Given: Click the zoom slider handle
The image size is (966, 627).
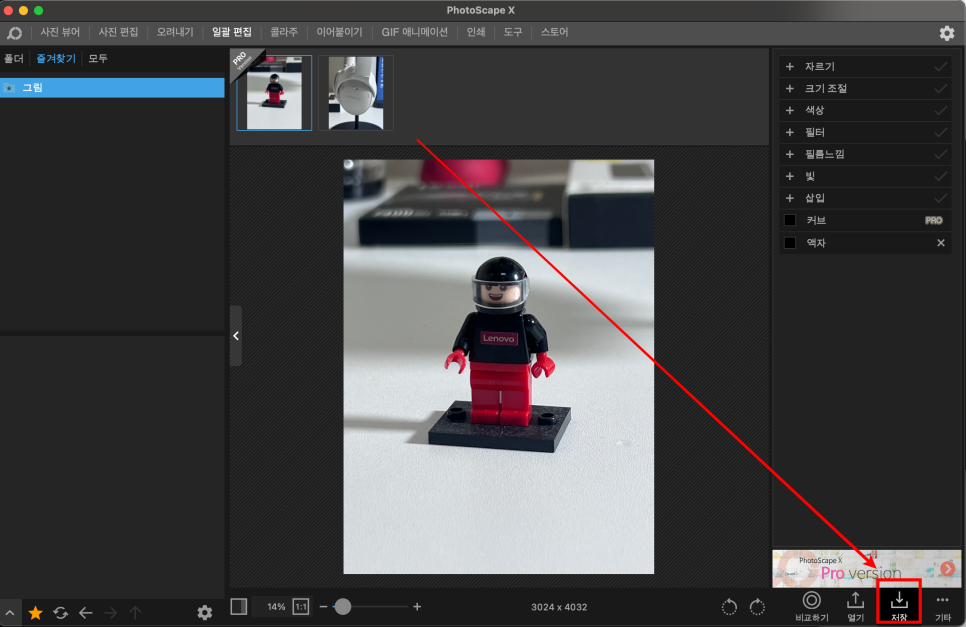Looking at the screenshot, I should (343, 607).
